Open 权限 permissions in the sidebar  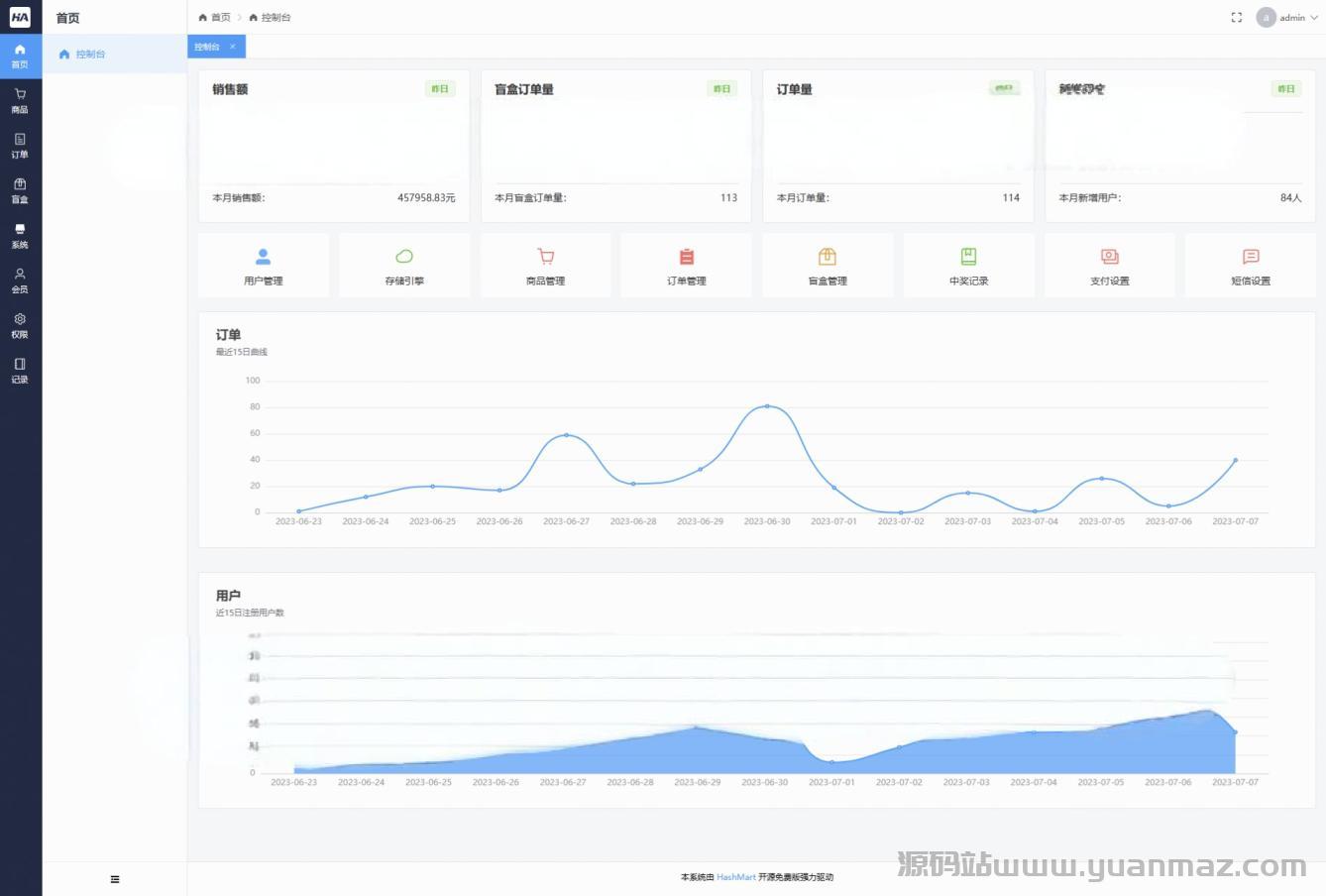click(x=20, y=325)
